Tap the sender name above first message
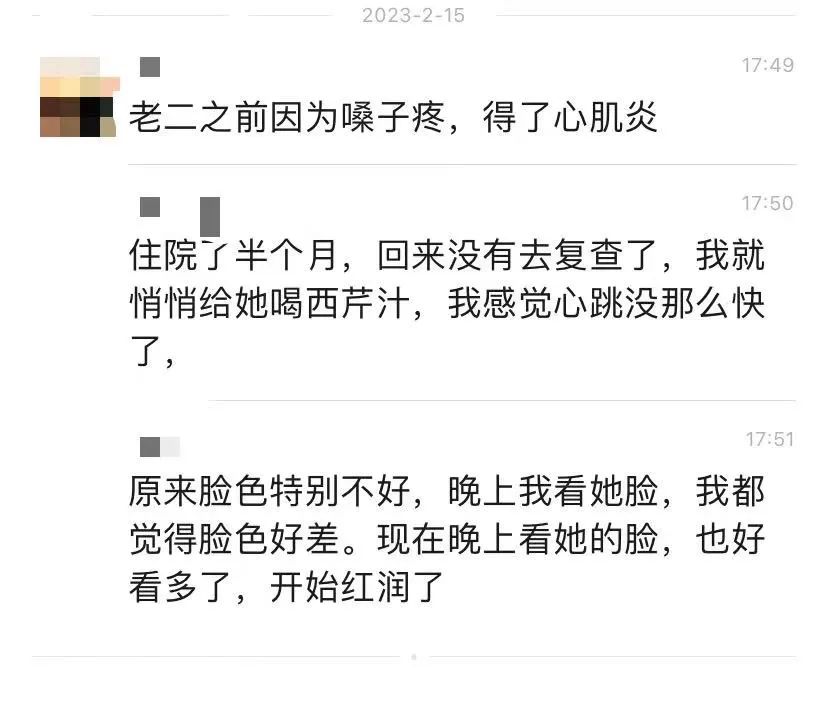The height and width of the screenshot is (705, 828). 150,67
